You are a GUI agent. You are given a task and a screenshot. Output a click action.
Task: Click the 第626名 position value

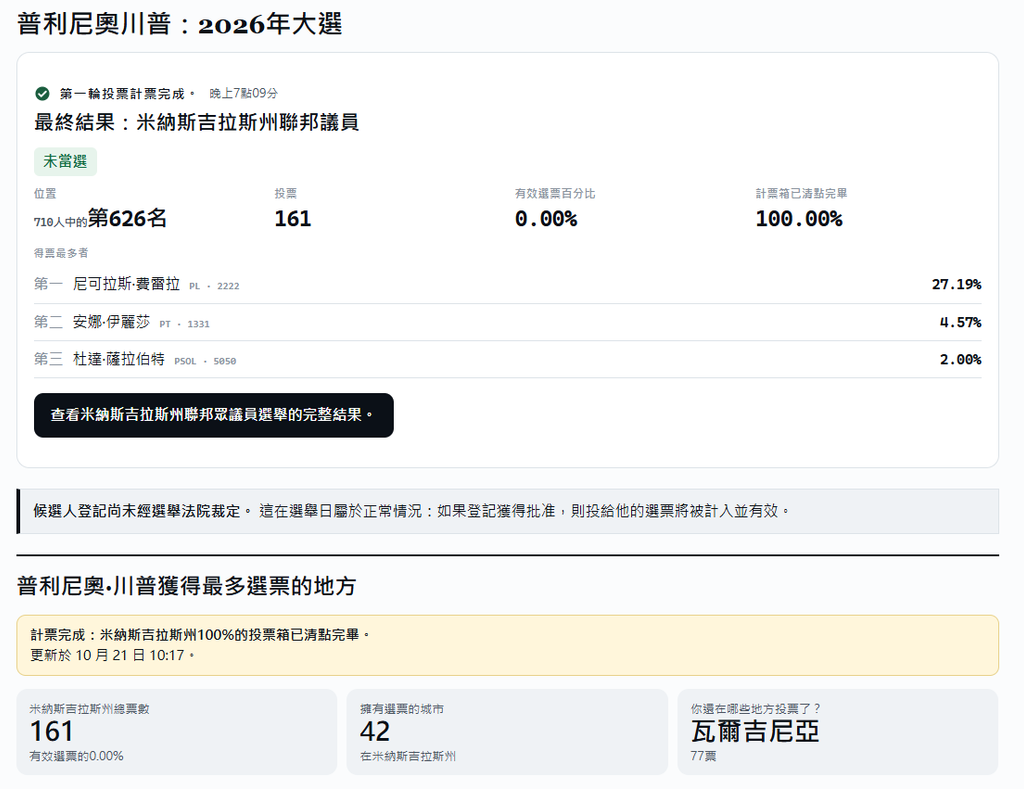[127, 218]
